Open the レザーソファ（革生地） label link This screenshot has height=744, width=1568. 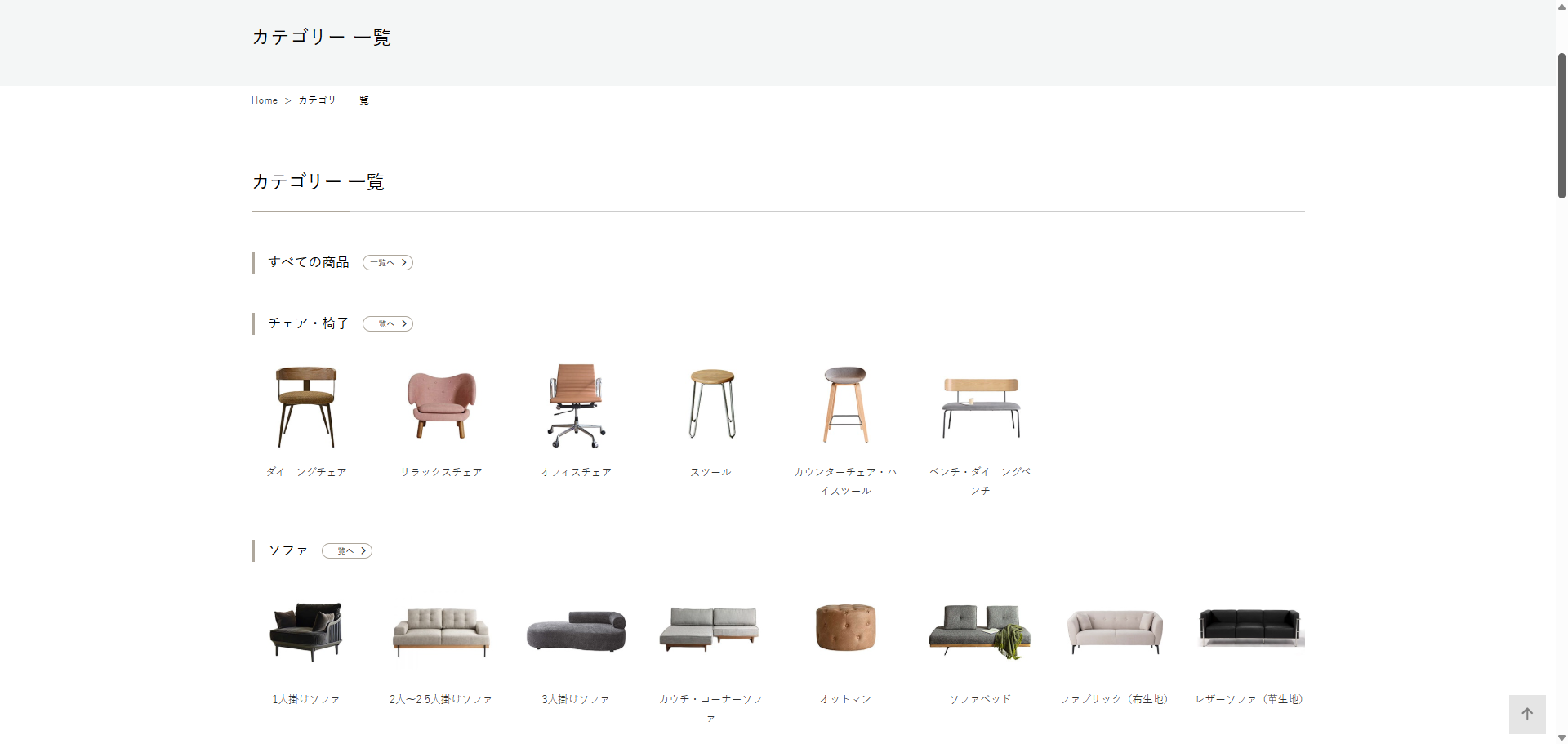(x=1249, y=699)
